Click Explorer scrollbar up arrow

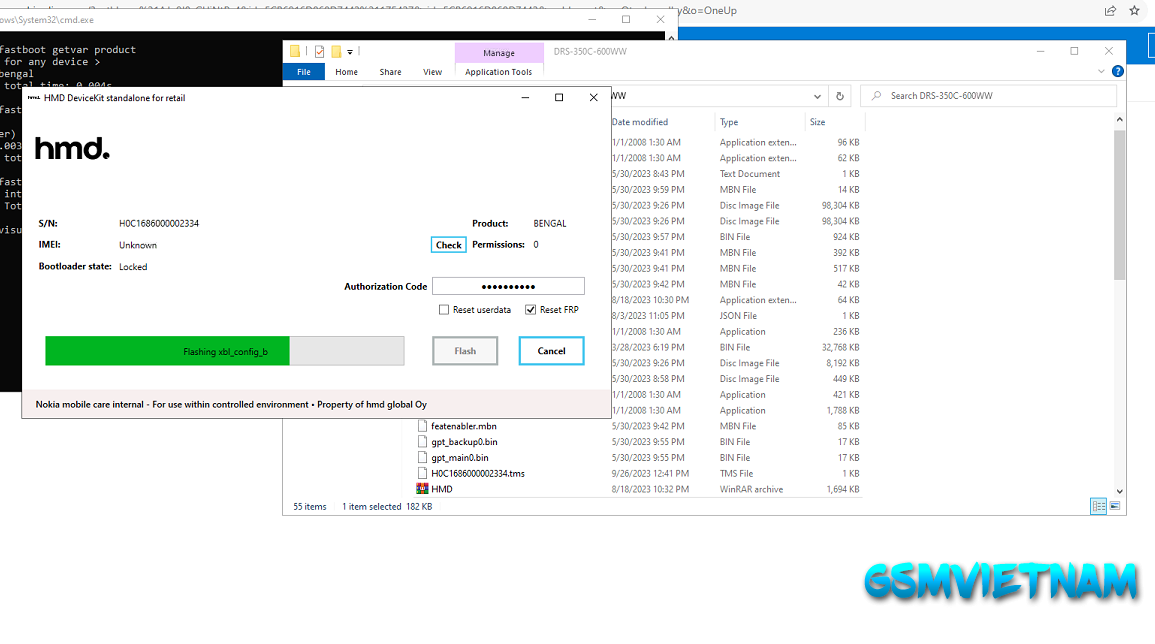tap(1120, 119)
